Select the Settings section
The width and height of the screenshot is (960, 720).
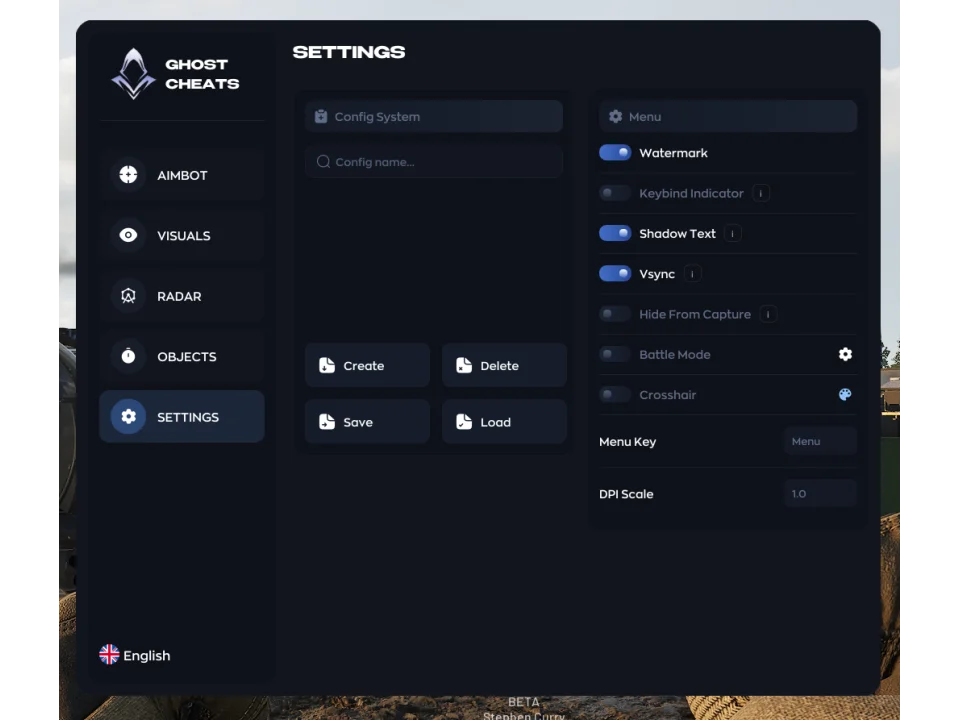[x=182, y=417]
